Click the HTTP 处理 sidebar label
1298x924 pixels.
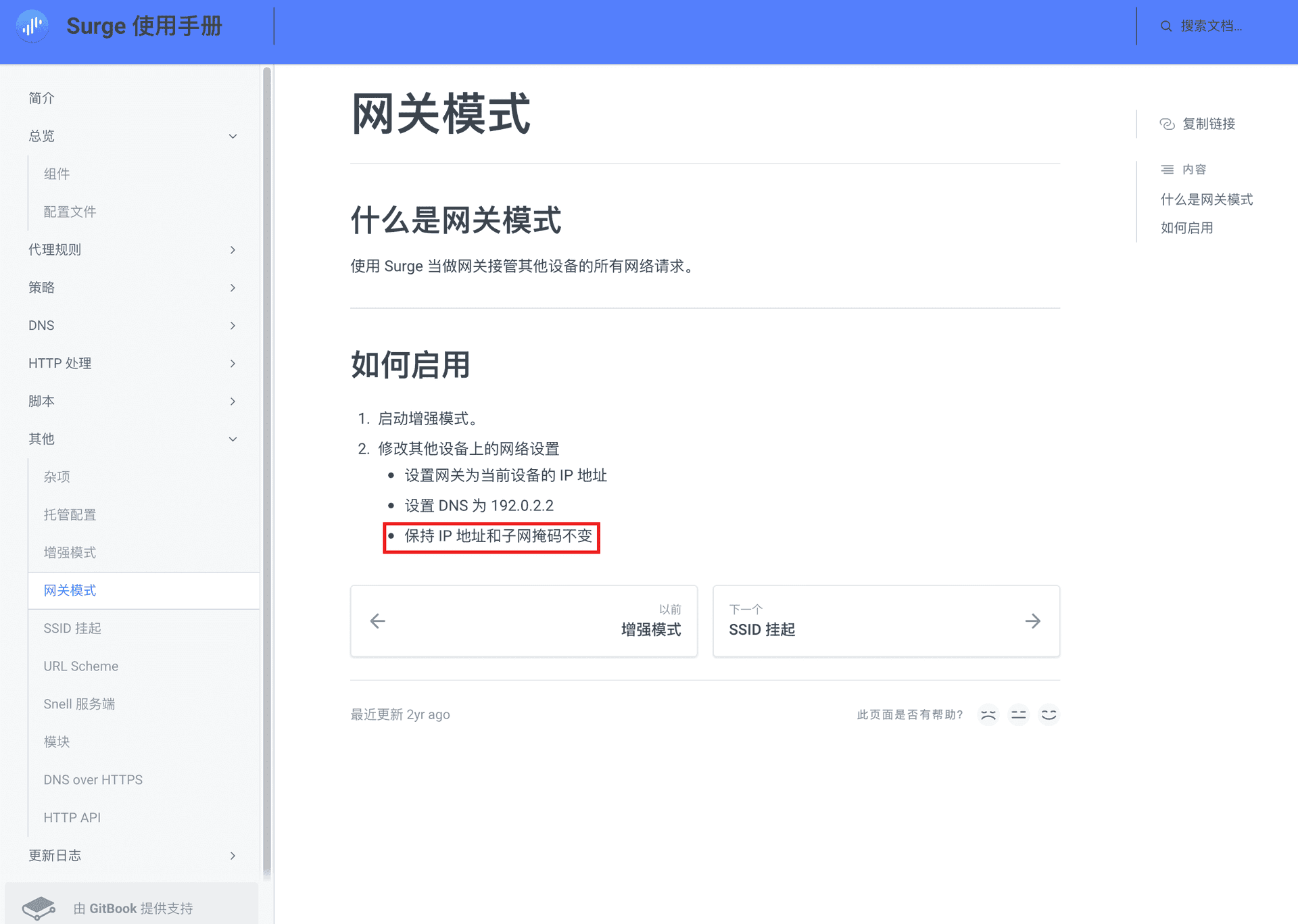[59, 363]
